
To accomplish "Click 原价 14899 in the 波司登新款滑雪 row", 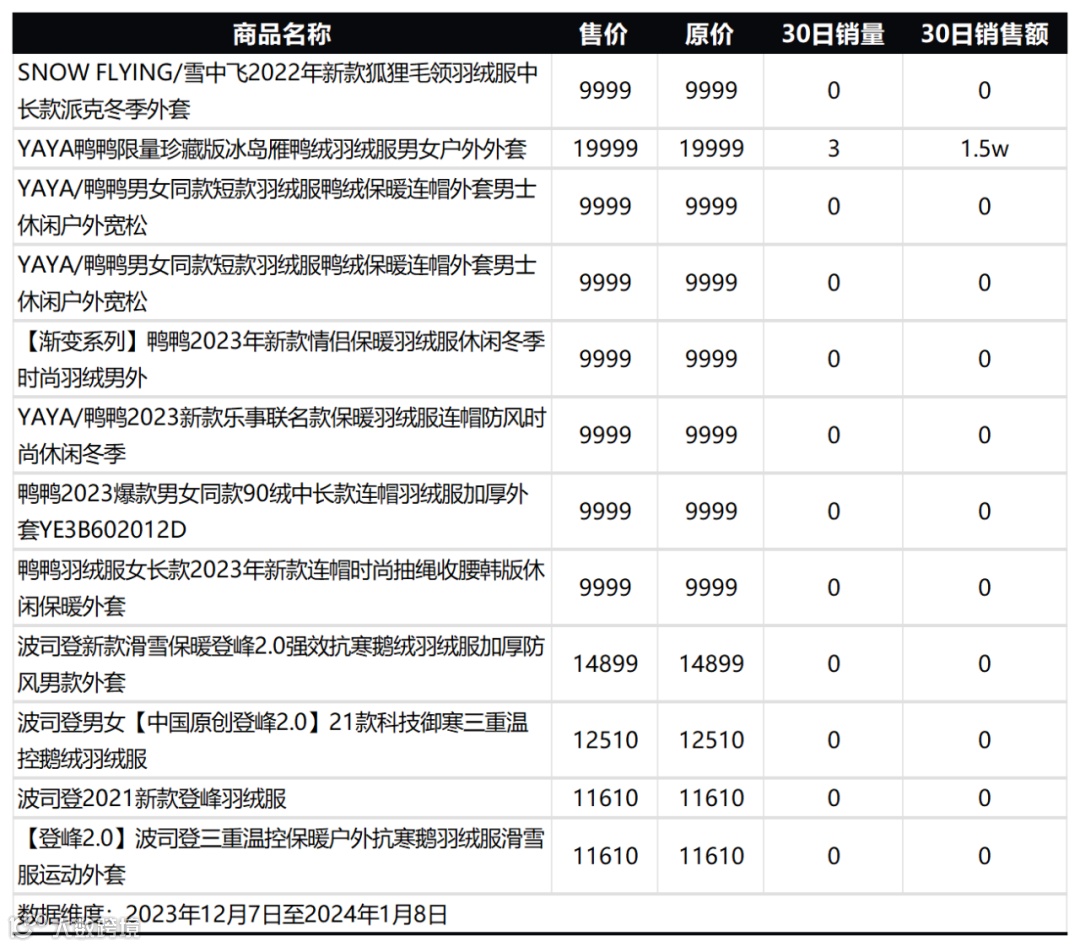I will [712, 664].
